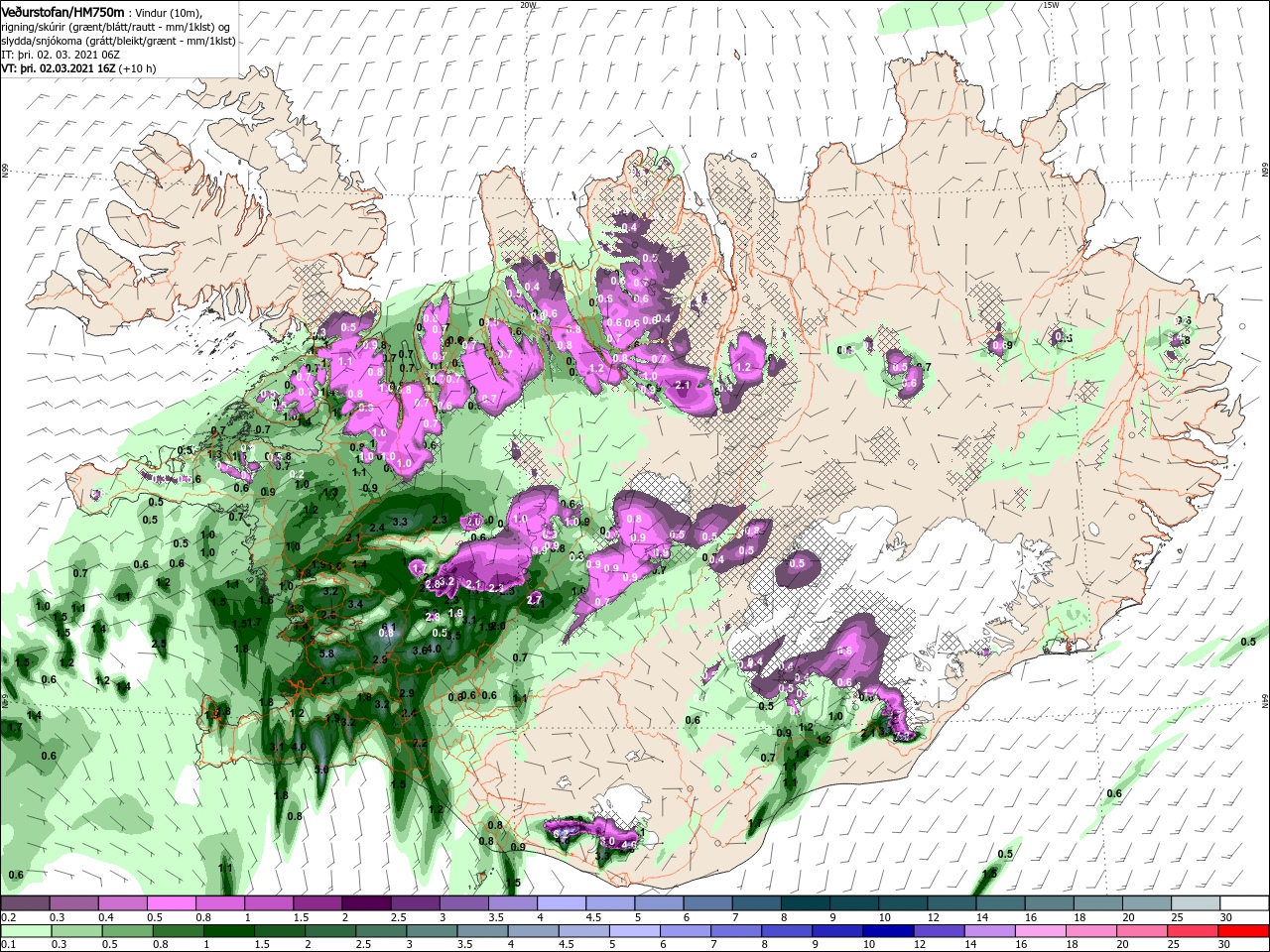Image resolution: width=1270 pixels, height=952 pixels.
Task: Click the '3.6' precipitation value on the map
Action: 419,650
